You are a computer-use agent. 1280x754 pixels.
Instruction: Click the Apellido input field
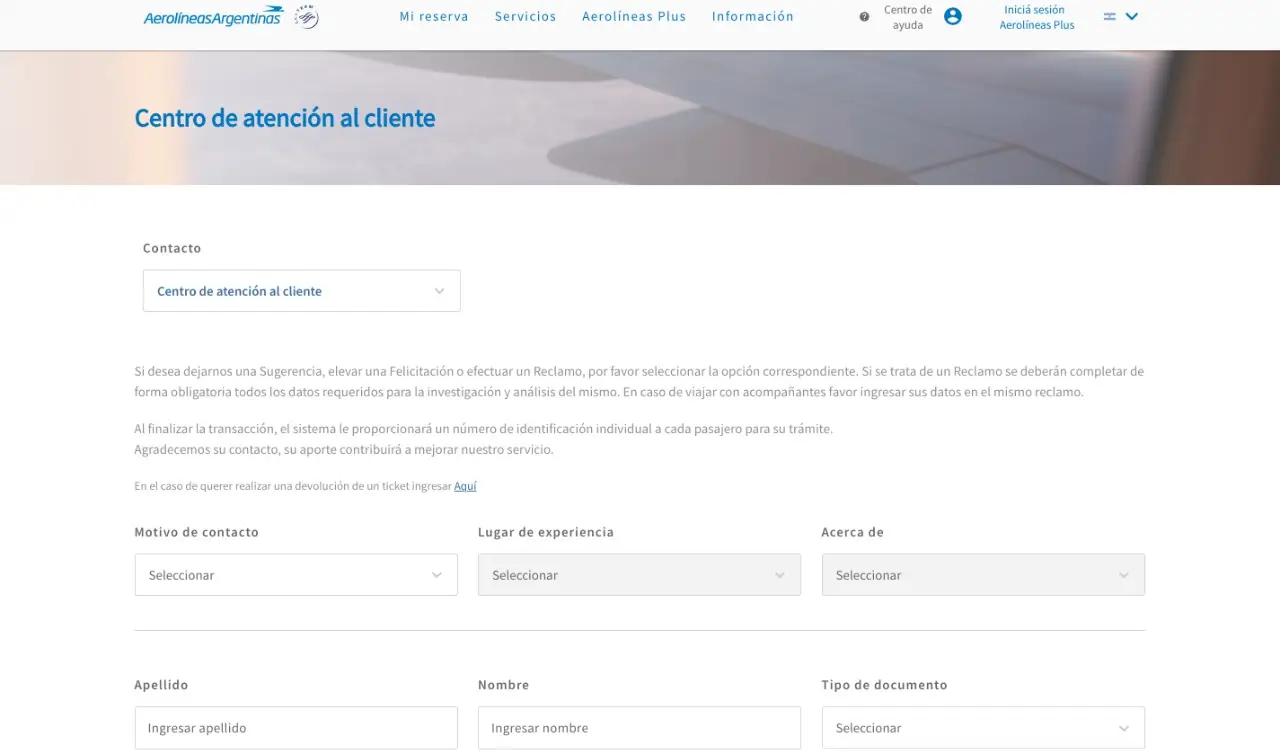point(296,728)
